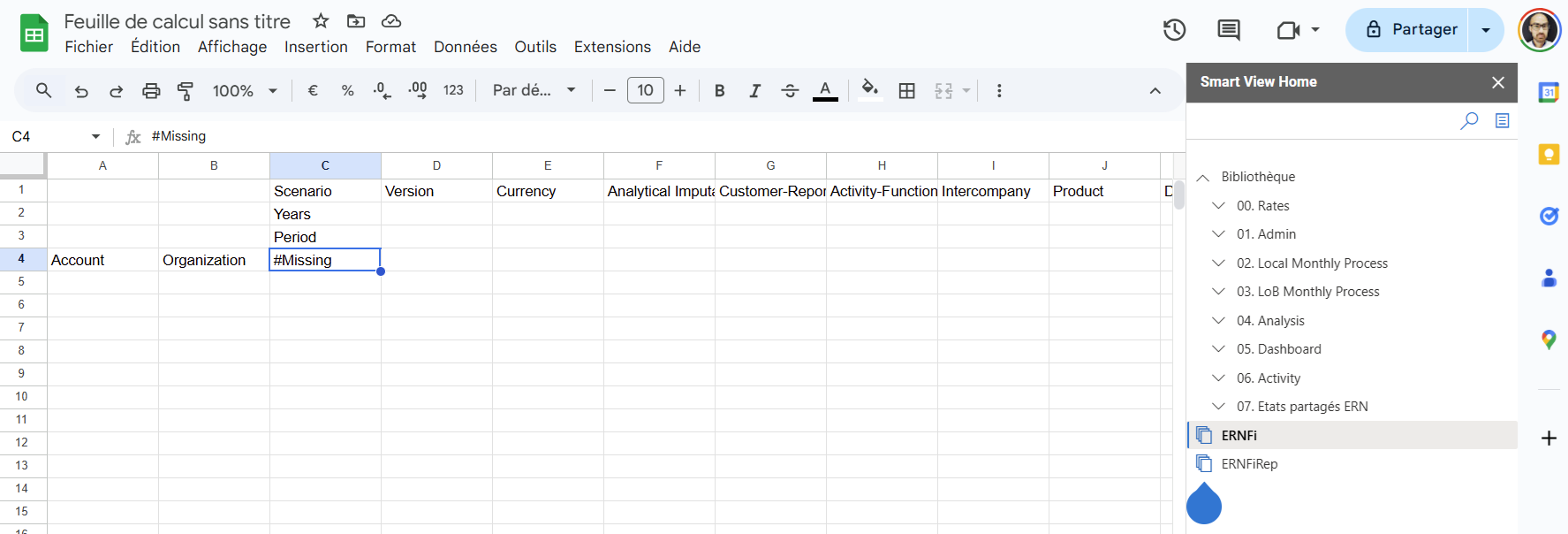
Task: Open the Édition menu
Action: click(x=155, y=47)
